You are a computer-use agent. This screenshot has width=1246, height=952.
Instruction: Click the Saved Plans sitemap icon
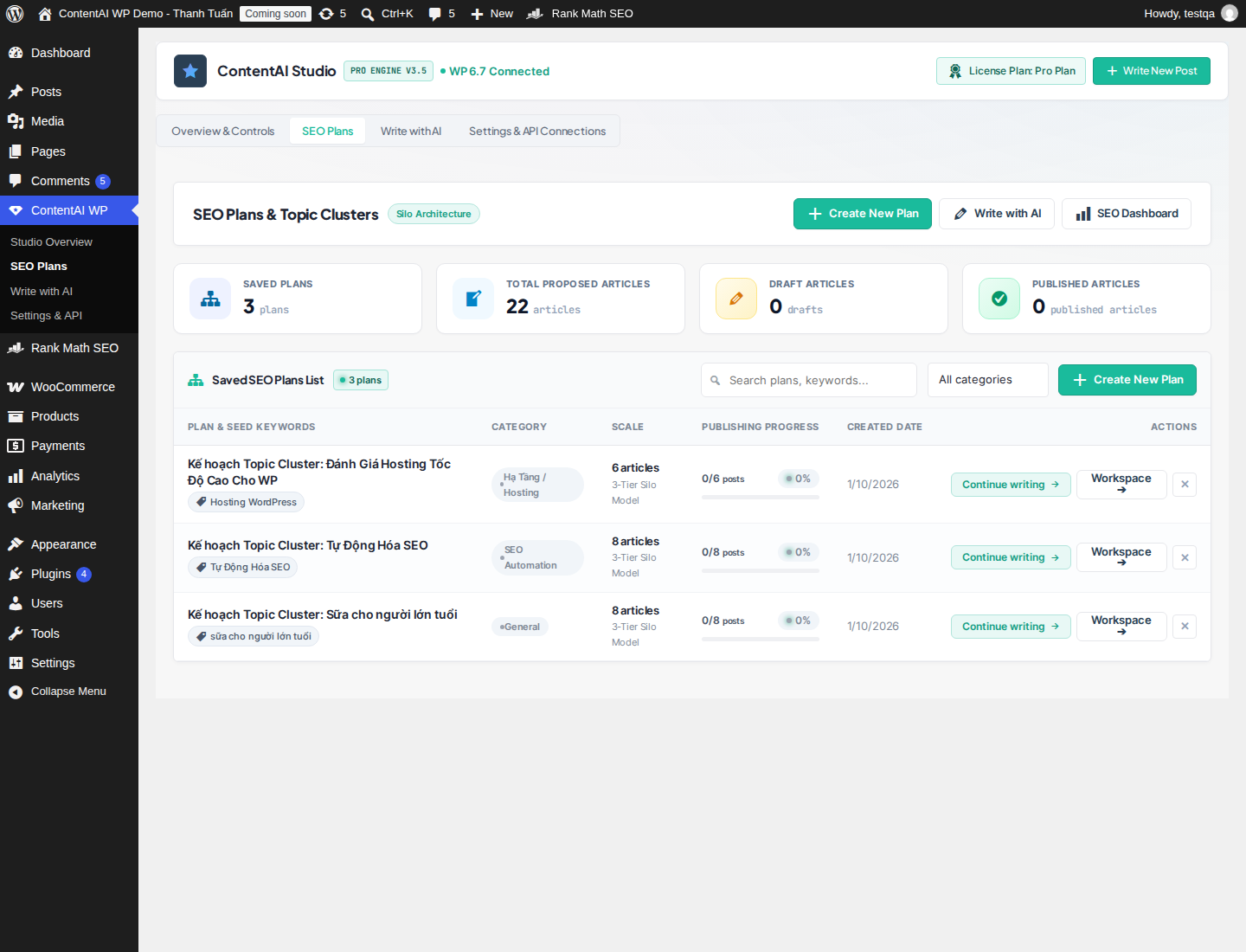point(210,299)
